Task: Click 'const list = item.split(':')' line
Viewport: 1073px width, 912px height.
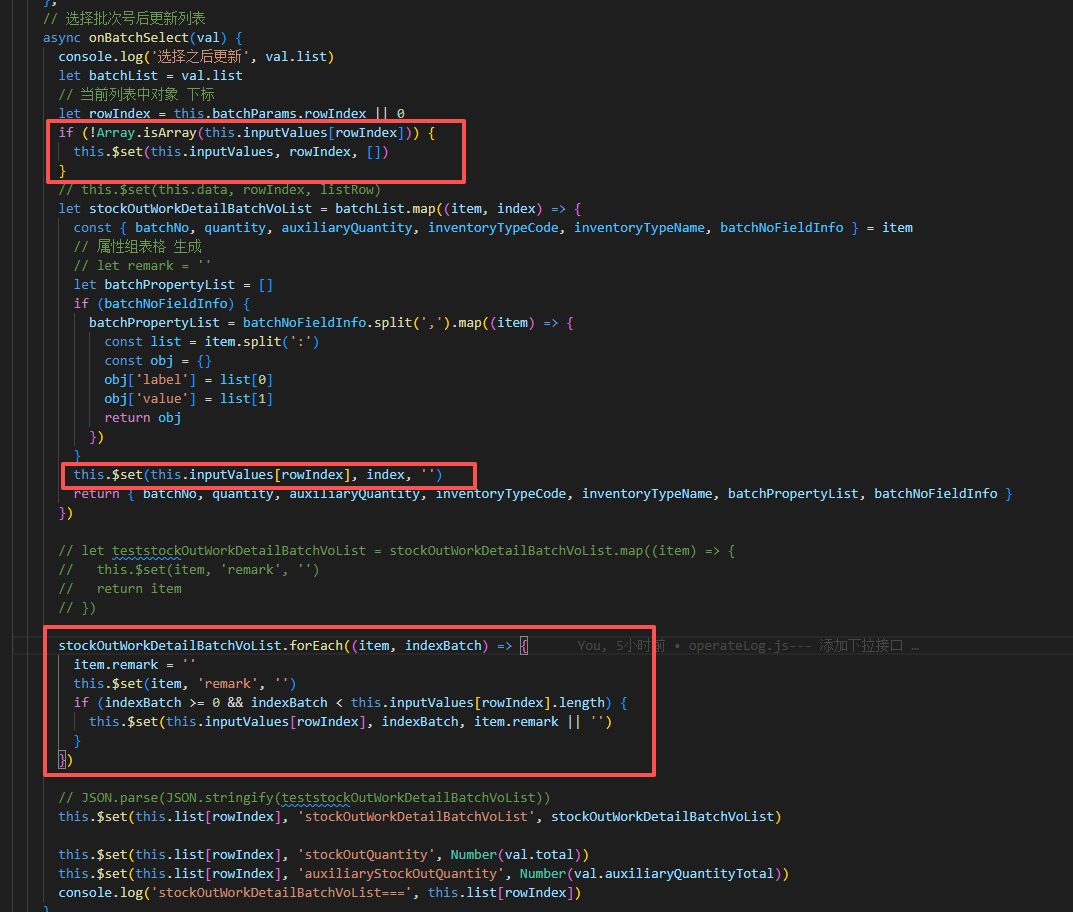Action: 211,341
